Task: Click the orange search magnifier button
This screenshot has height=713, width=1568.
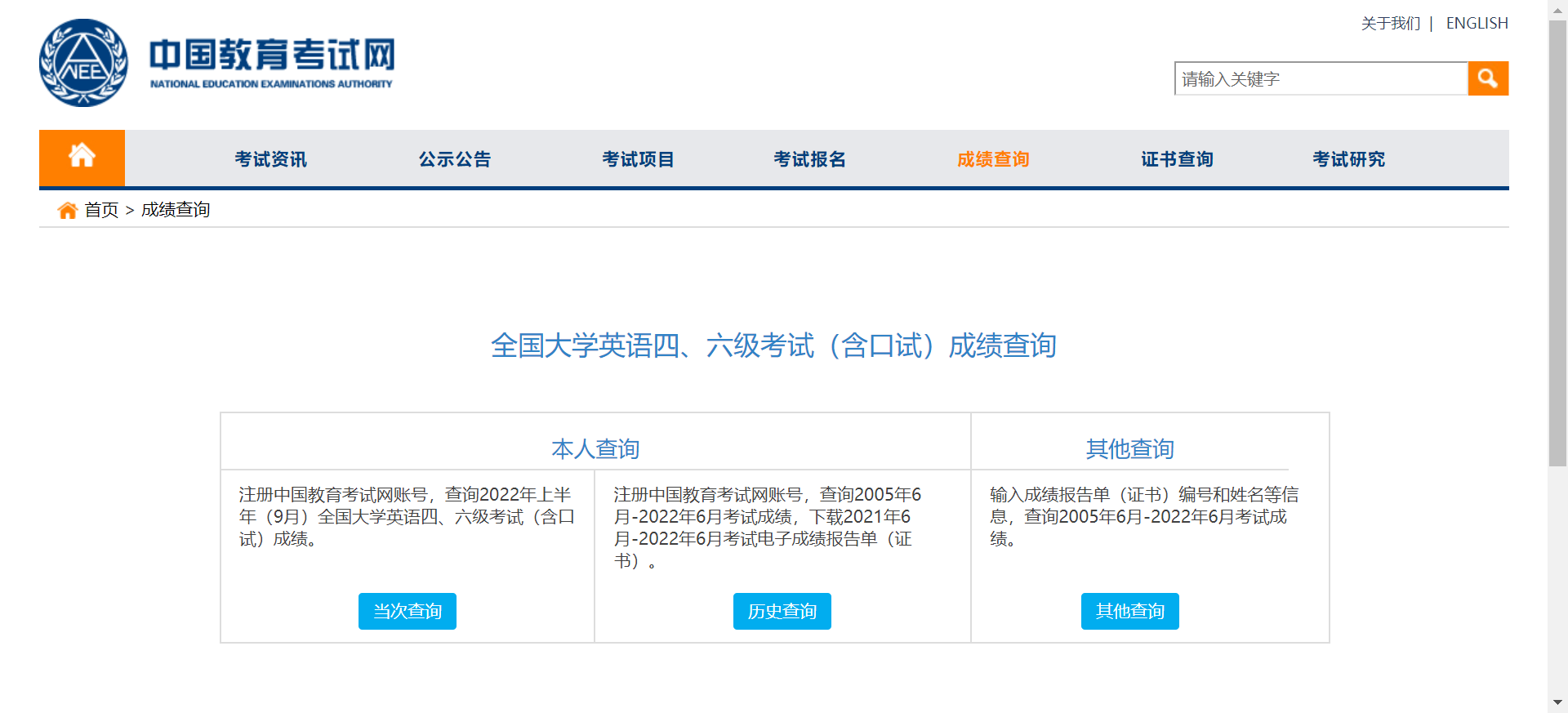Action: point(1487,78)
